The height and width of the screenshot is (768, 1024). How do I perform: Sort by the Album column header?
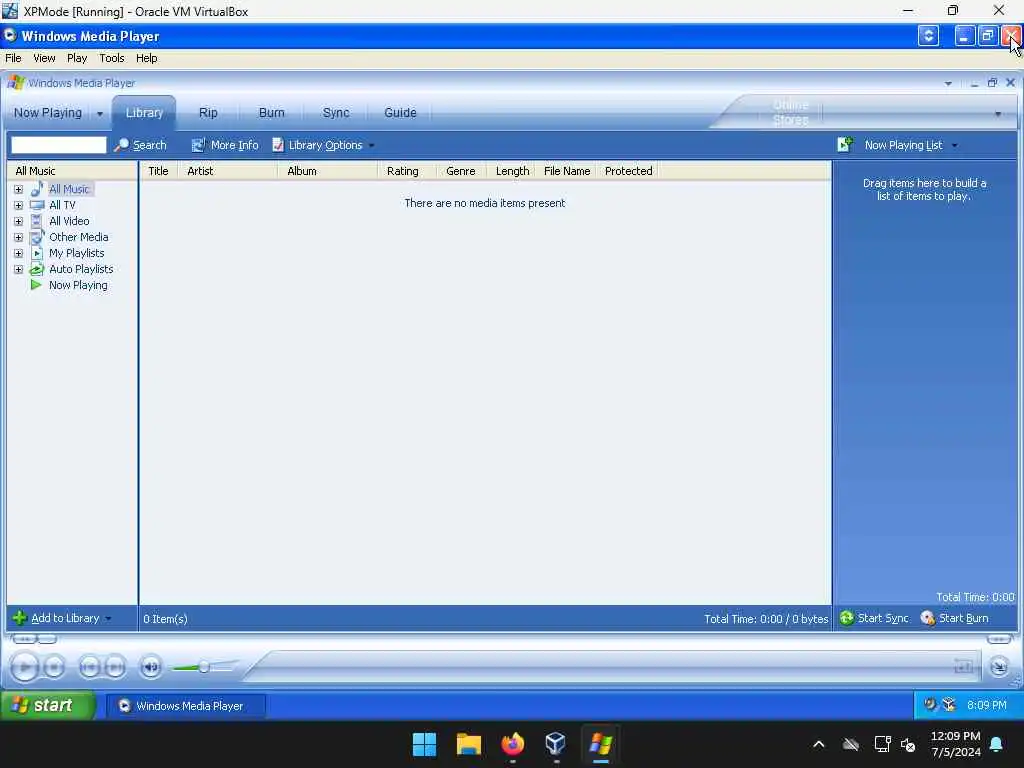click(x=328, y=171)
